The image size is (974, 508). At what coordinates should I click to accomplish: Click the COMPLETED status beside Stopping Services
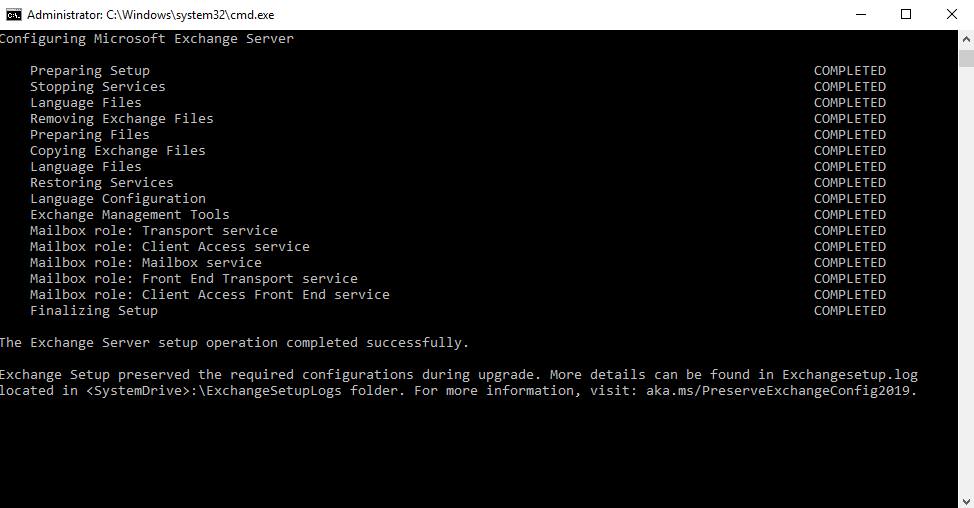pyautogui.click(x=850, y=87)
